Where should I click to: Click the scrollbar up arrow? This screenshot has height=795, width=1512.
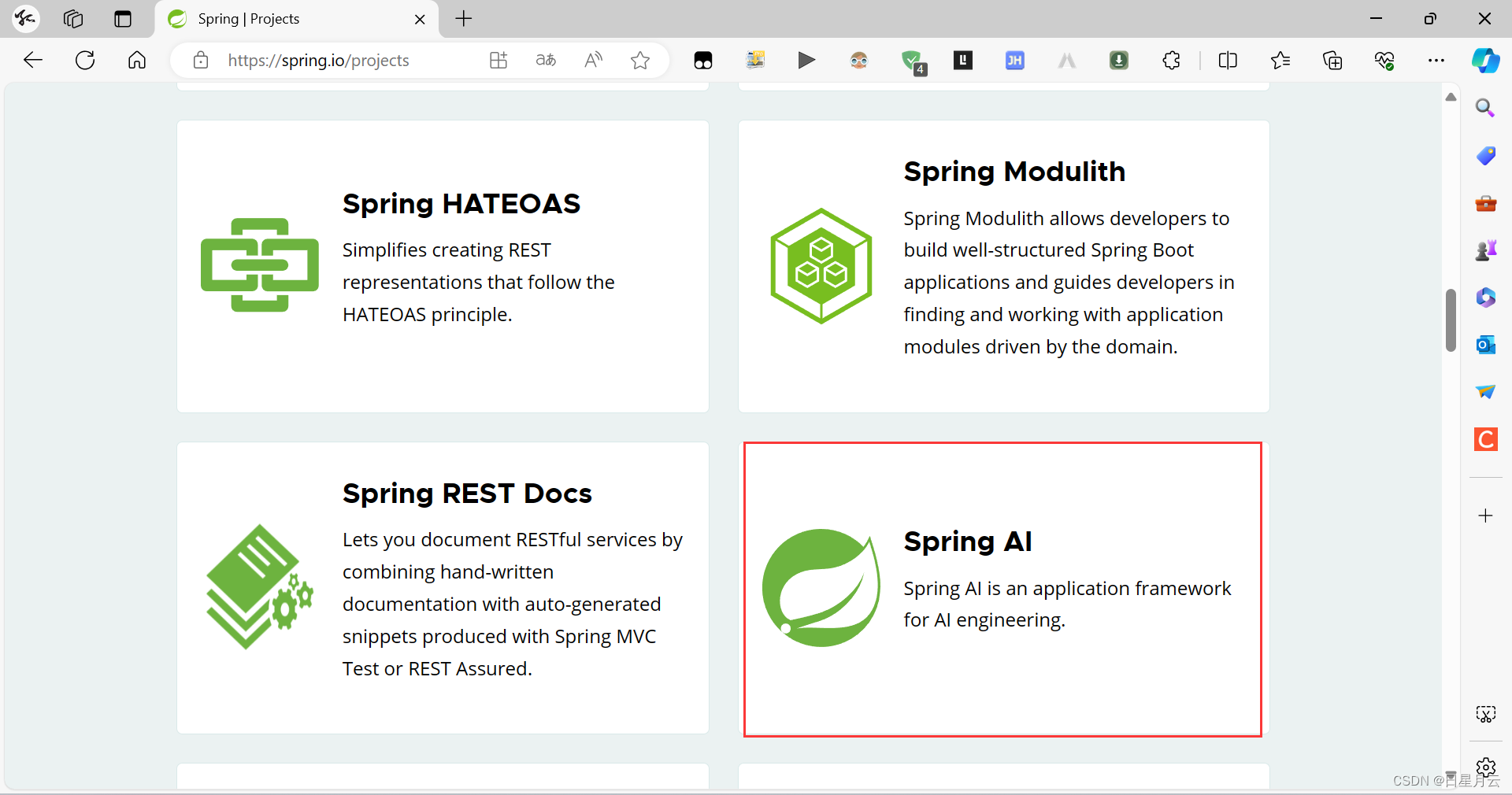1451,97
